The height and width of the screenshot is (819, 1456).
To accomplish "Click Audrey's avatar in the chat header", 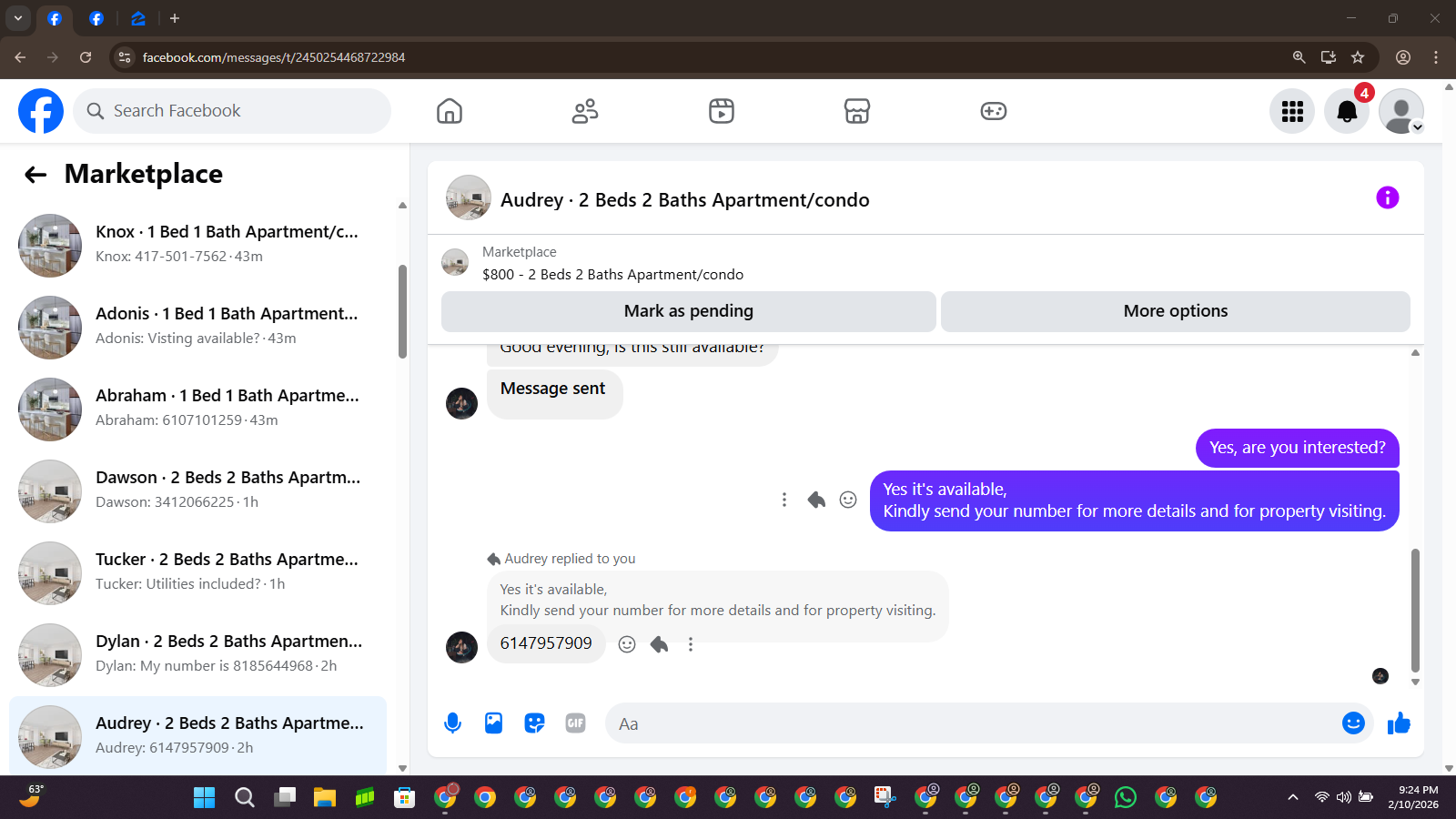I will (469, 198).
